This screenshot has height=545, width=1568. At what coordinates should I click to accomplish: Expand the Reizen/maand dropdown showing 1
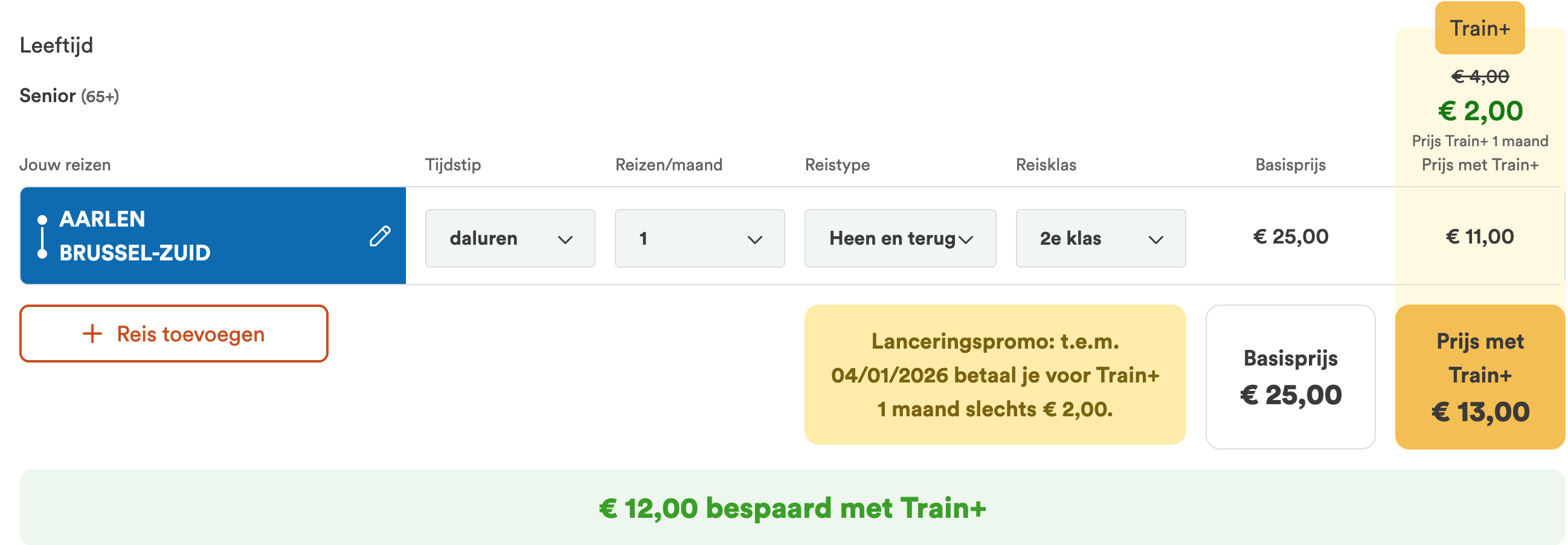(699, 238)
